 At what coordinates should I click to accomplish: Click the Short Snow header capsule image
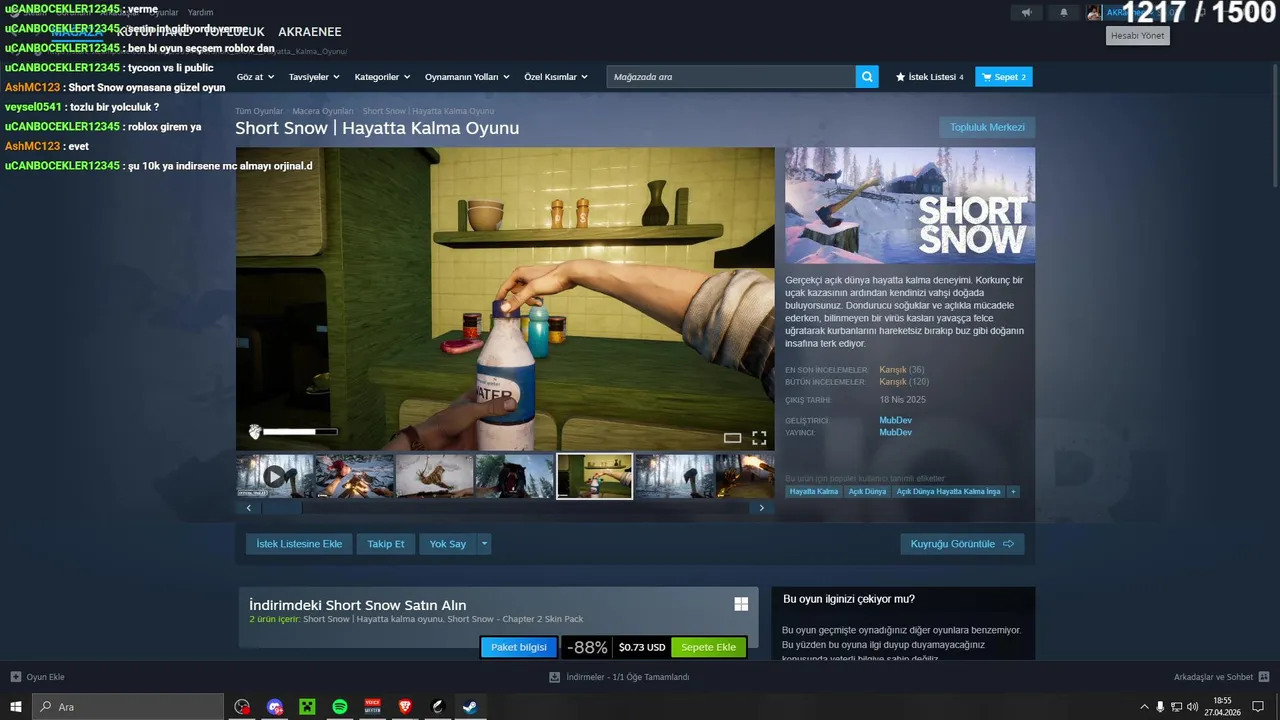[910, 206]
